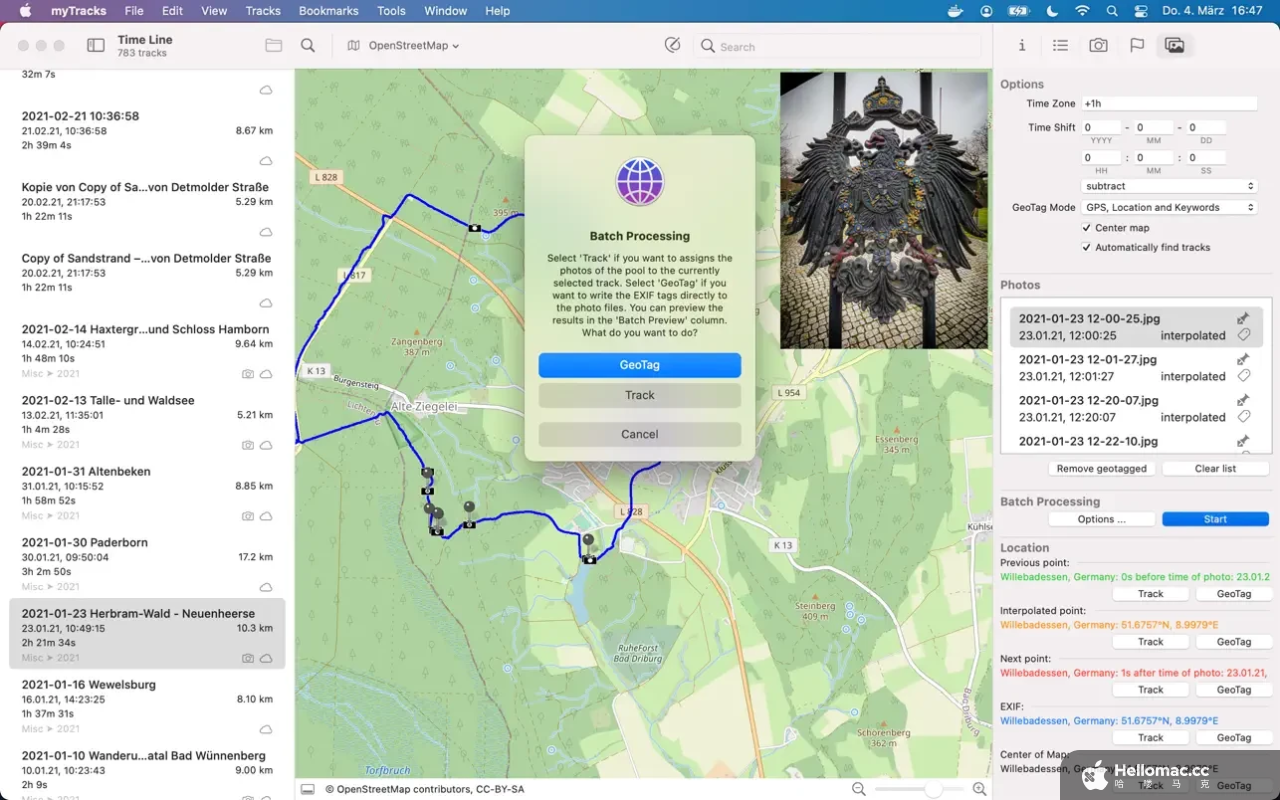Cancel the Batch Processing dialog
The image size is (1280, 800).
click(640, 434)
